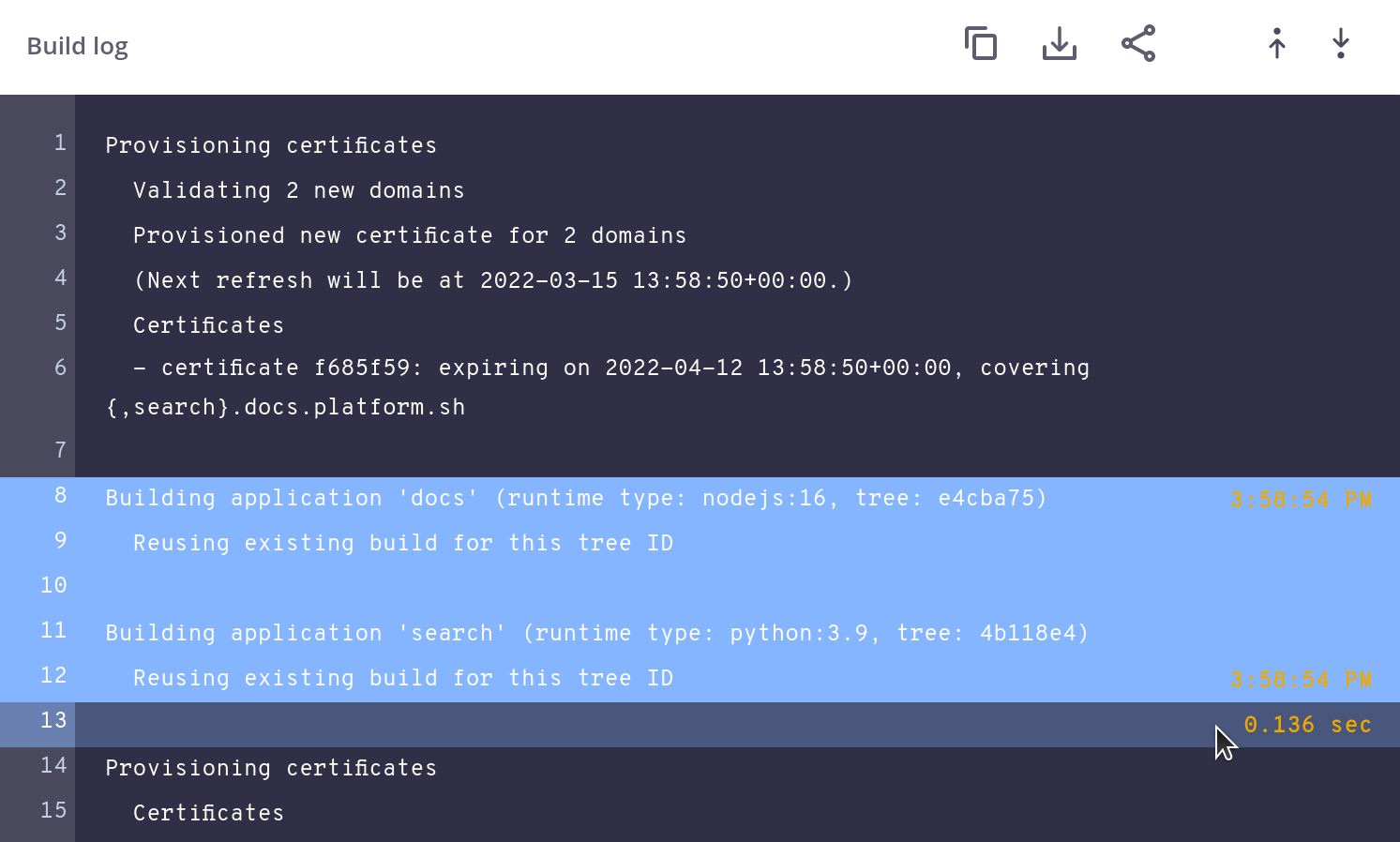The image size is (1400, 842).
Task: Download the build log
Action: pyautogui.click(x=1059, y=43)
